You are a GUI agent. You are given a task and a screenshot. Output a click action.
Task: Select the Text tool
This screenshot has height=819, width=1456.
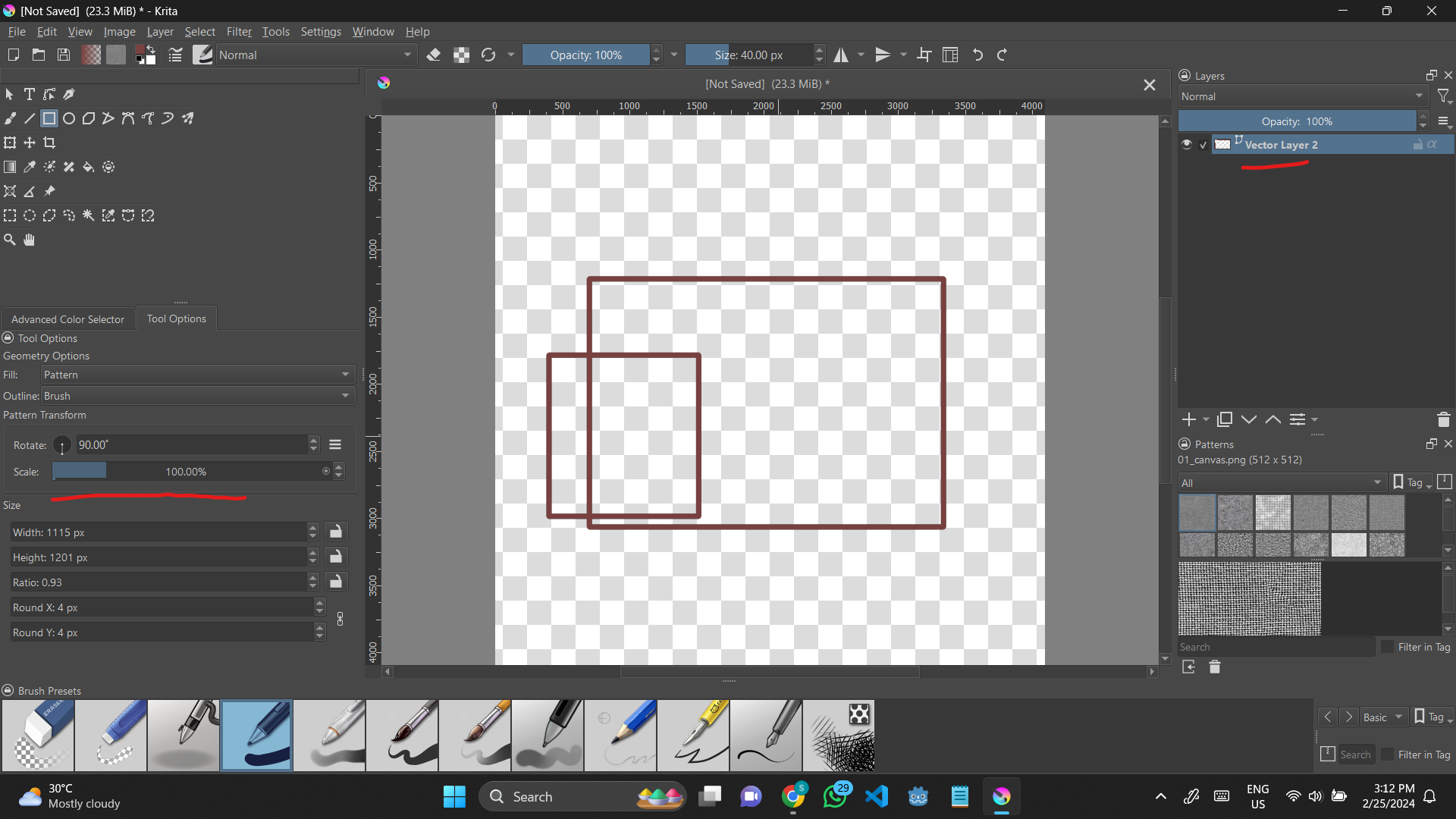click(30, 94)
